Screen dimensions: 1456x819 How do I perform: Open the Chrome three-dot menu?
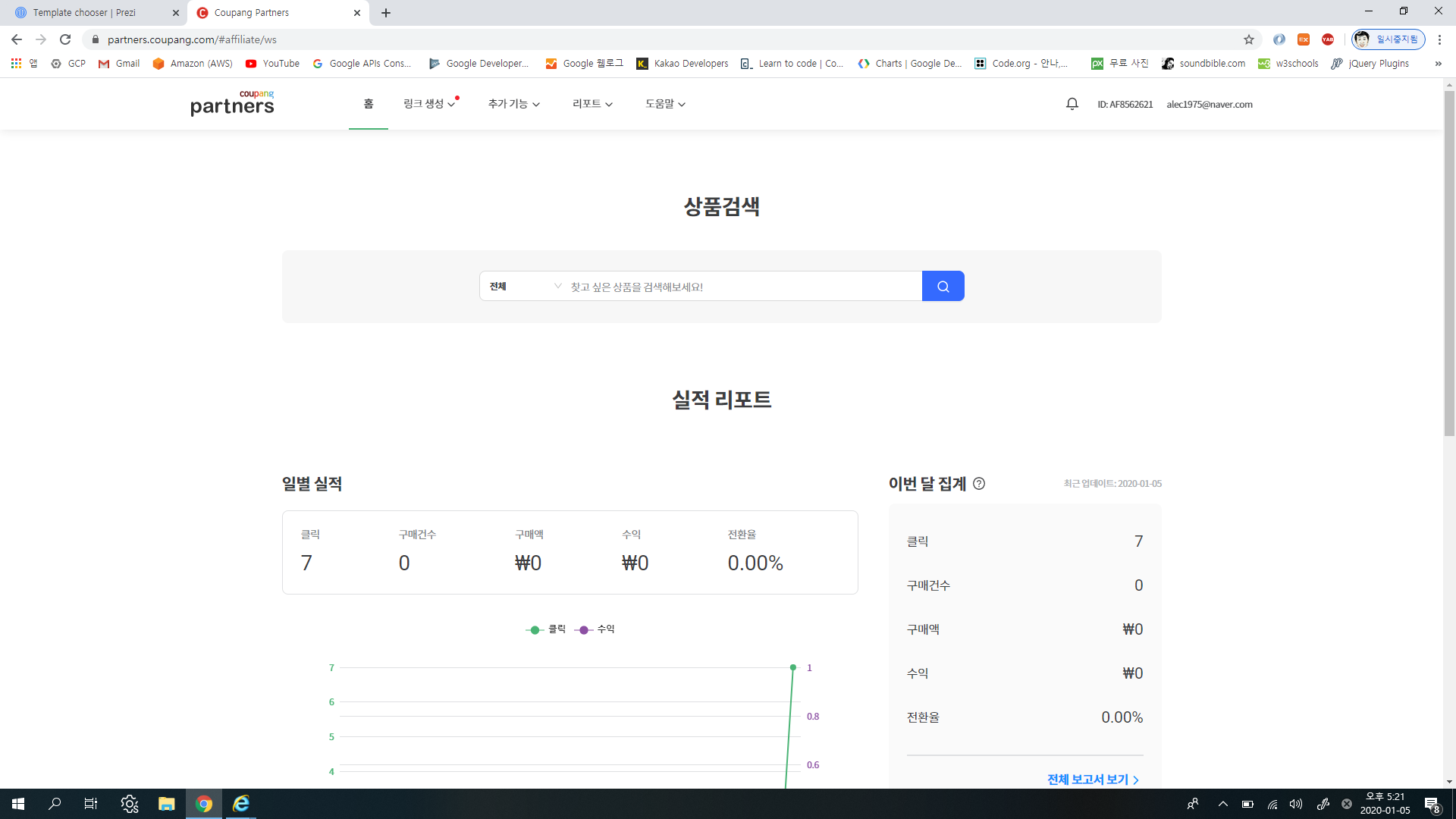1439,39
